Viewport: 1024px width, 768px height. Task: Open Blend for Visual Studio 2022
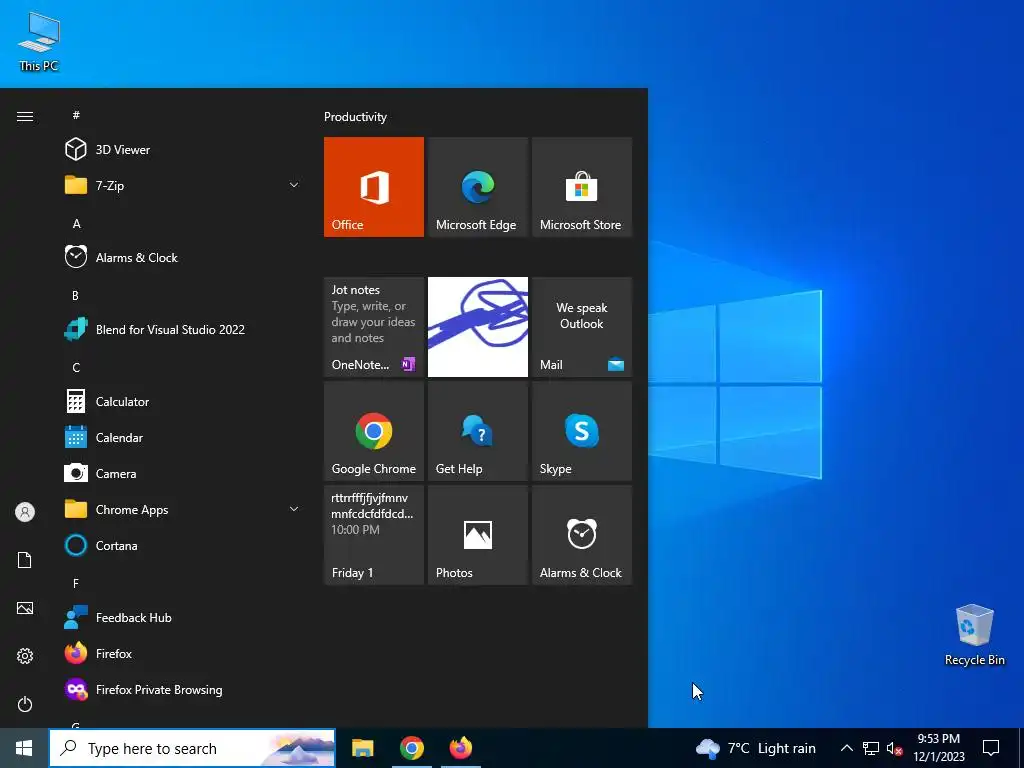pos(183,329)
